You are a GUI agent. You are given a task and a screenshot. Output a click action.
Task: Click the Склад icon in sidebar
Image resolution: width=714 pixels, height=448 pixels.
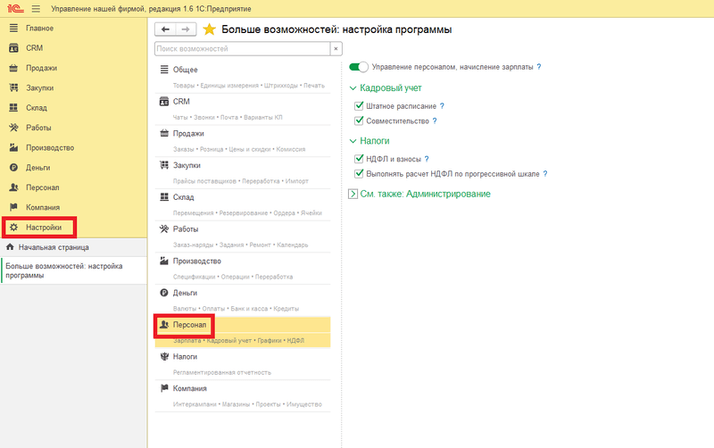(x=14, y=108)
